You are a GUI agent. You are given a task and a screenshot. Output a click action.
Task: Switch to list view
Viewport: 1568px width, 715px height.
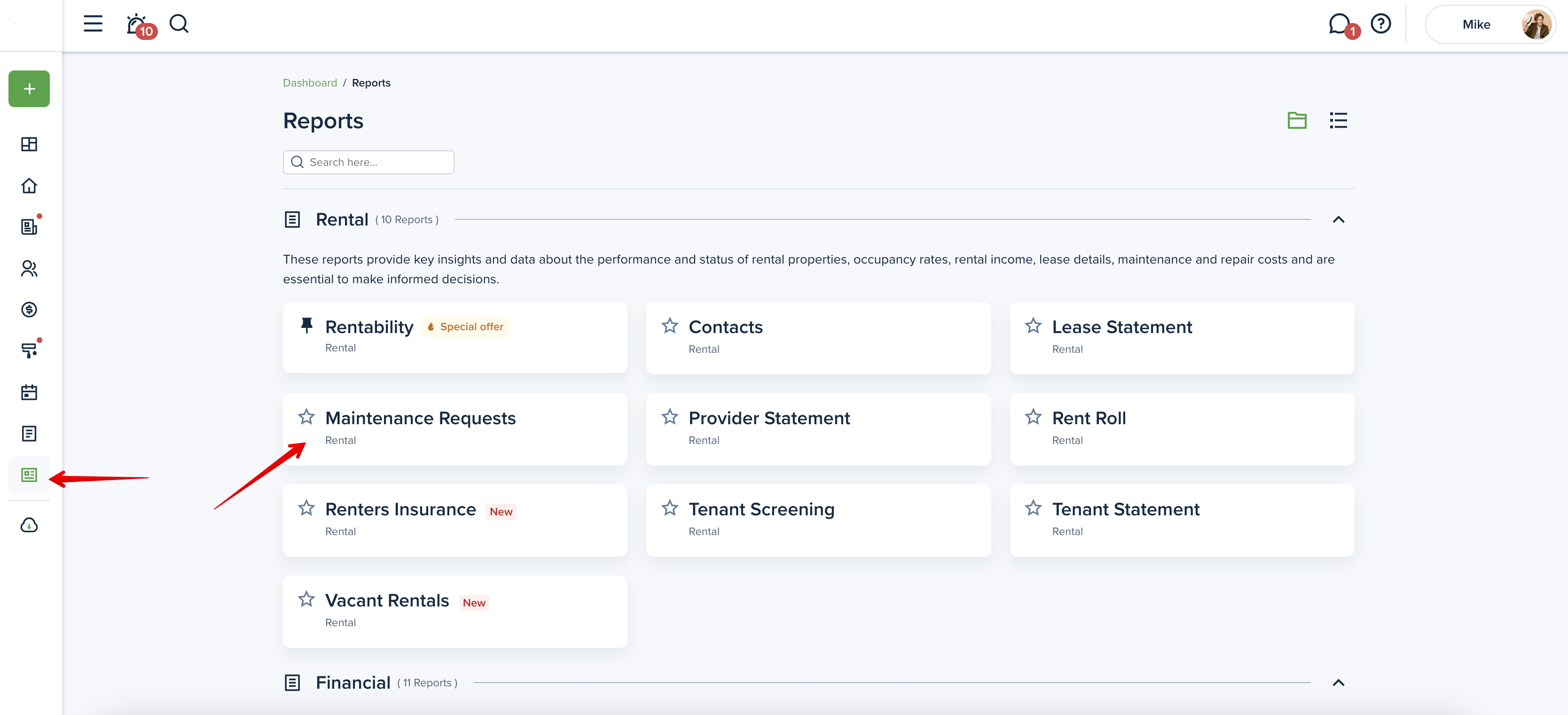coord(1338,120)
